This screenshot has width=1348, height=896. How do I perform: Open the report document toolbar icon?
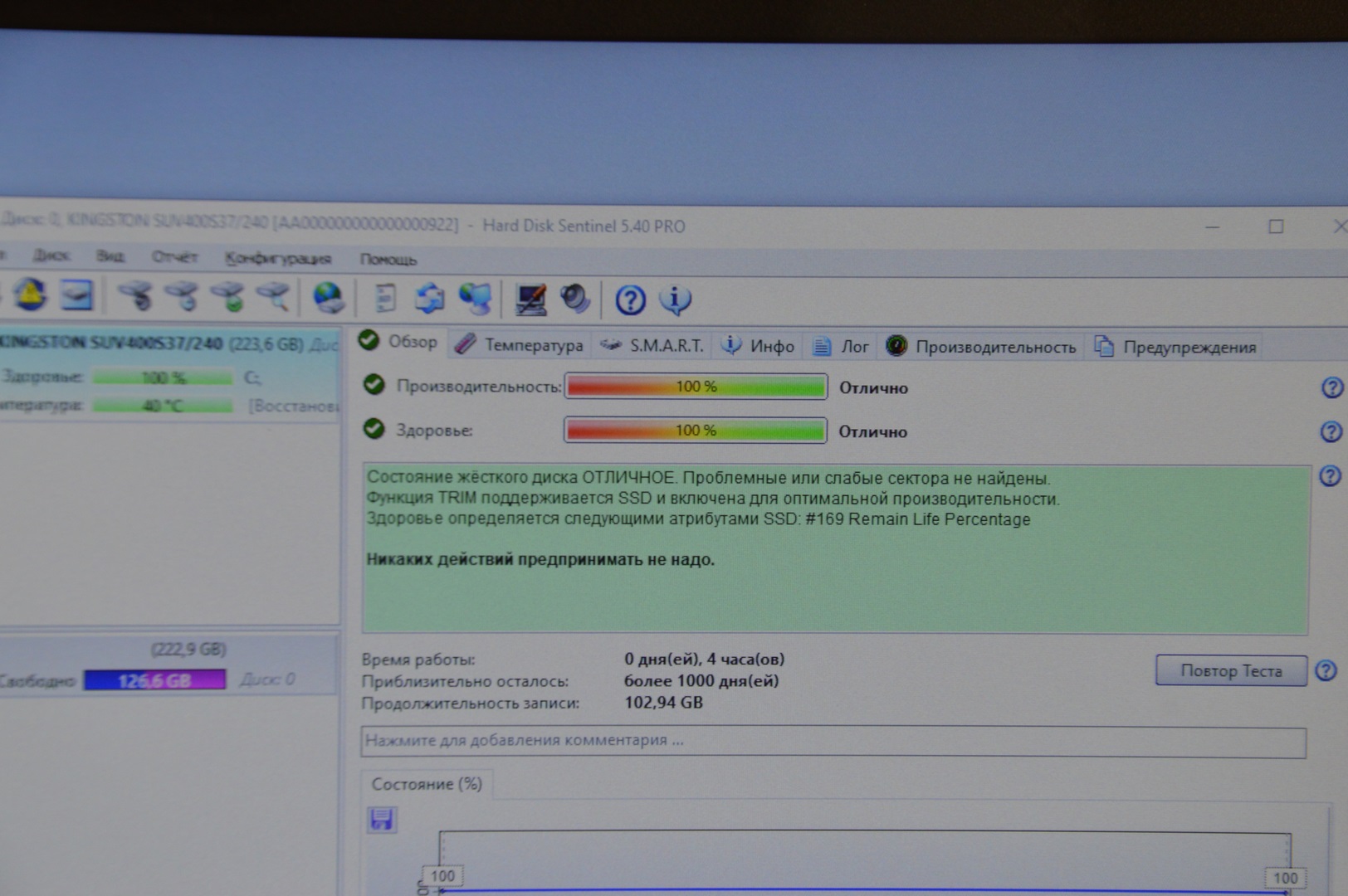[x=386, y=298]
